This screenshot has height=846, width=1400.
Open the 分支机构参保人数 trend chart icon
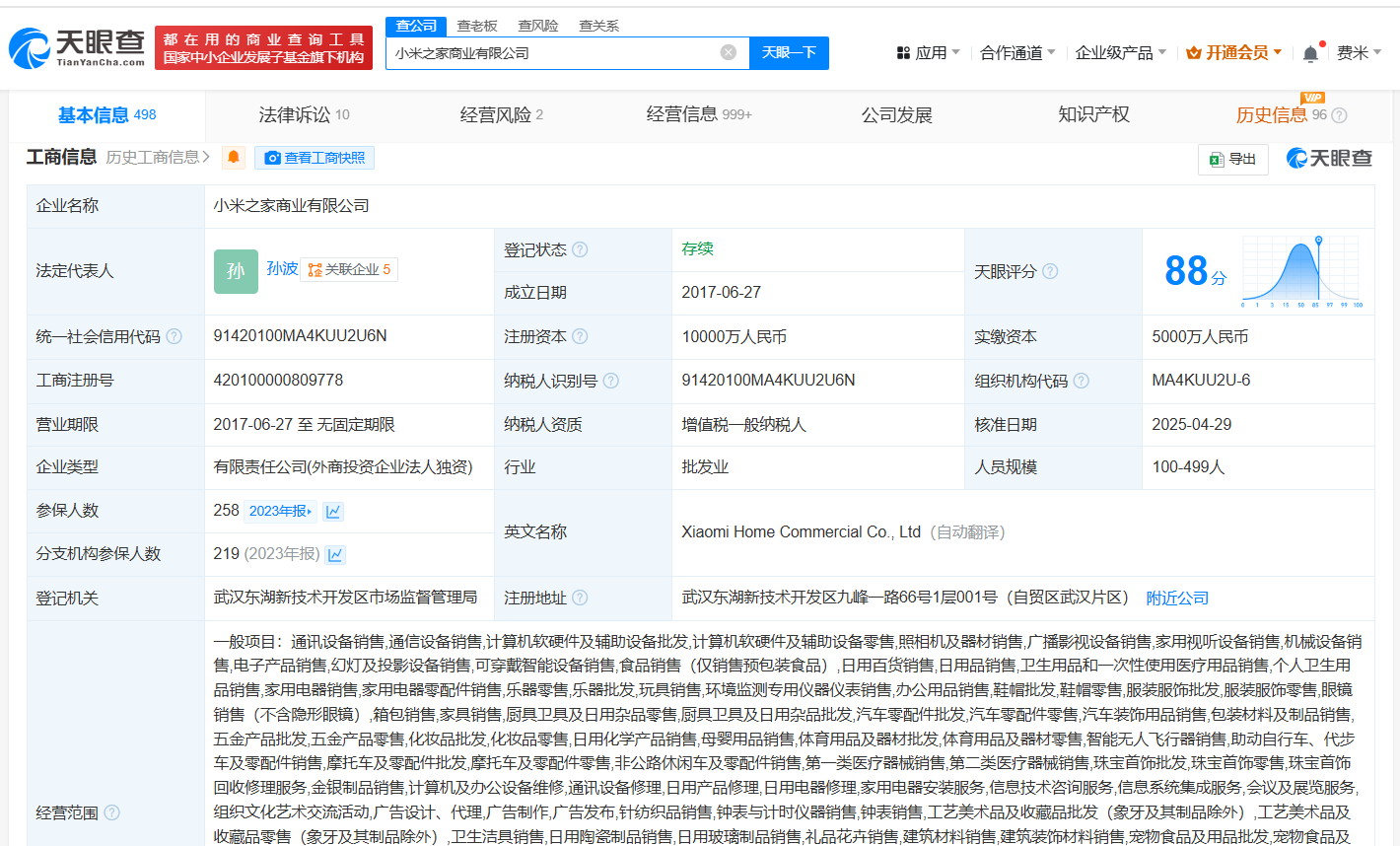(x=335, y=554)
